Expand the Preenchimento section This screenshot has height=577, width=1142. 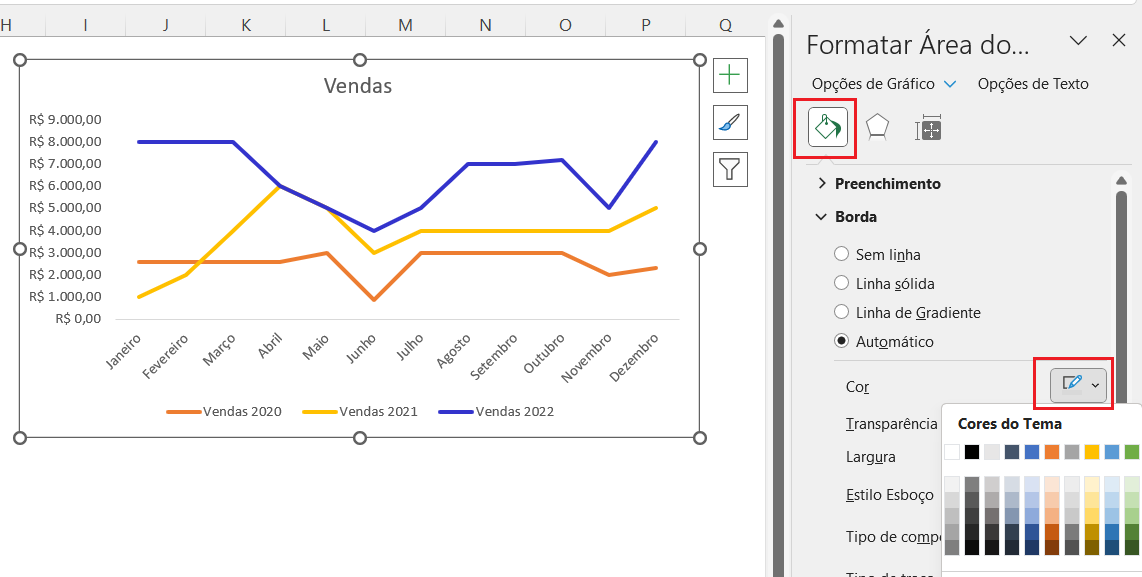(887, 184)
